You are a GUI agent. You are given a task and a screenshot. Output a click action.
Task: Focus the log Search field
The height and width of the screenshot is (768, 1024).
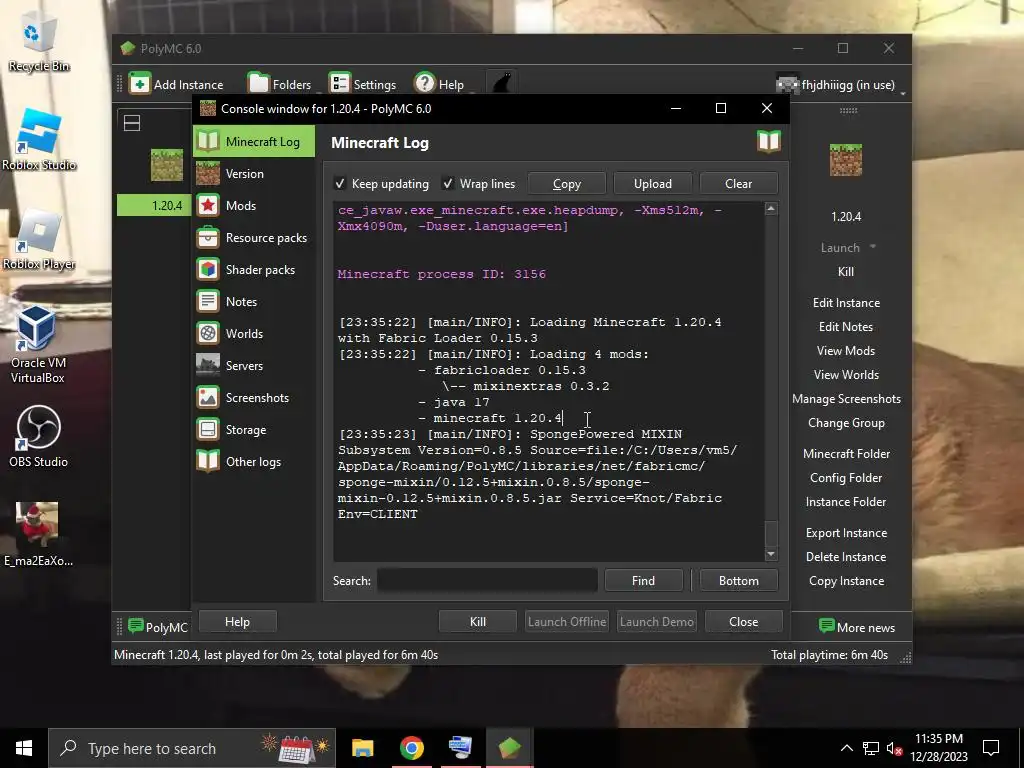pyautogui.click(x=487, y=581)
